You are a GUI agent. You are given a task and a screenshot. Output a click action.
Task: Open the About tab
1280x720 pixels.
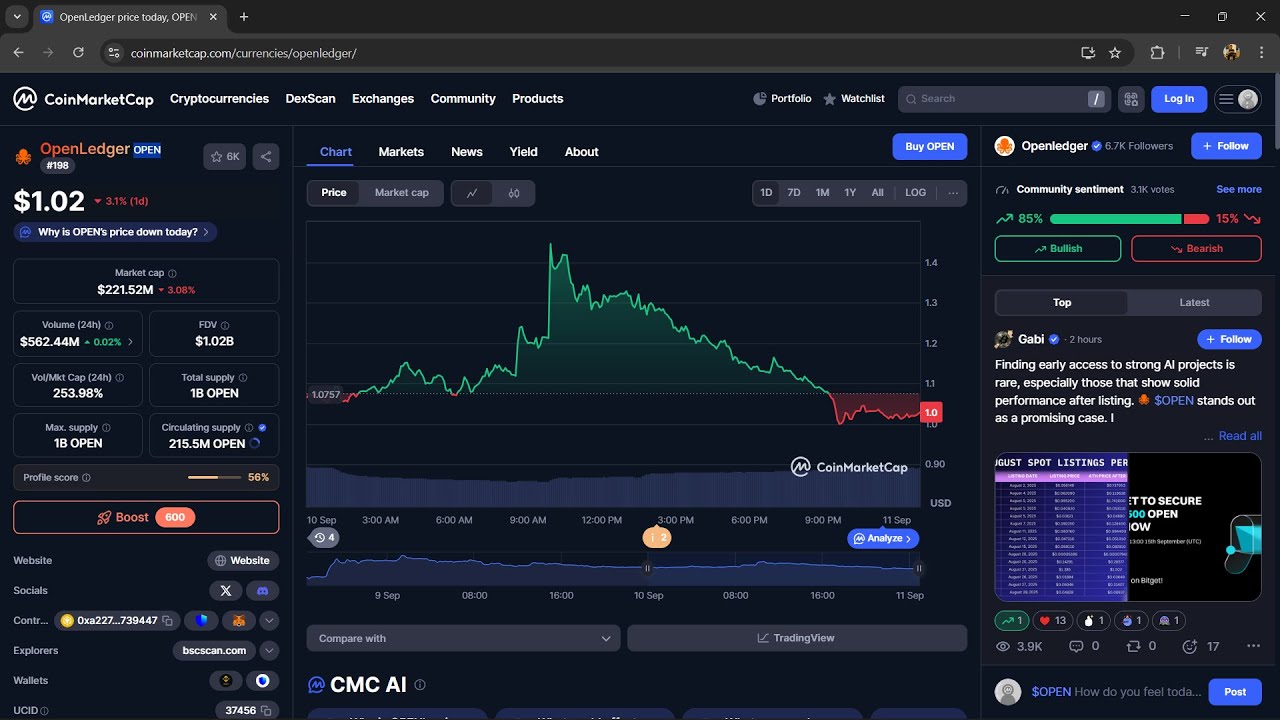coord(582,152)
